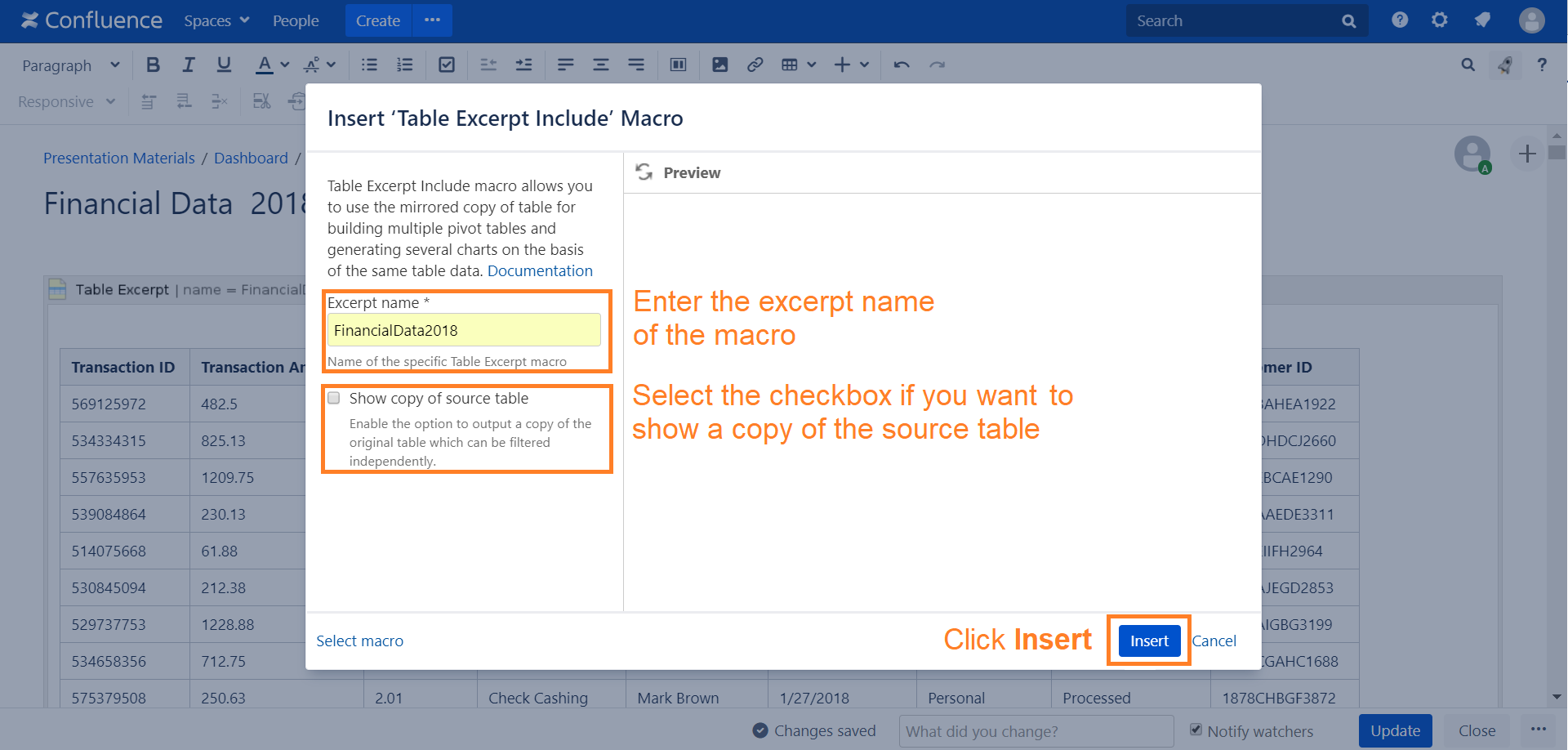
Task: Expand the text color dropdown arrow
Action: coord(285,65)
